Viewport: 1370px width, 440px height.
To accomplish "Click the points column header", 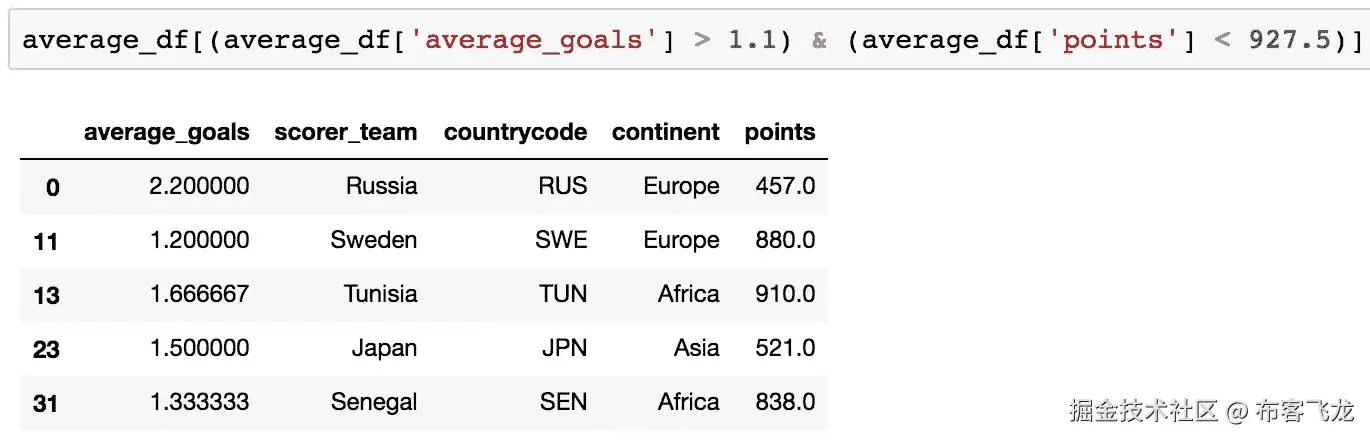I will point(780,132).
